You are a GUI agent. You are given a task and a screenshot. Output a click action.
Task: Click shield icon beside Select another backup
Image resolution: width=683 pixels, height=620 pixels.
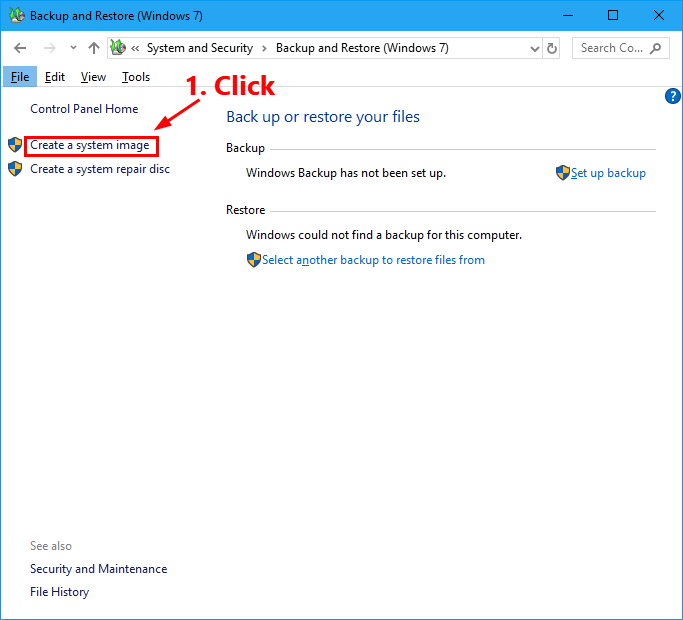tap(254, 260)
